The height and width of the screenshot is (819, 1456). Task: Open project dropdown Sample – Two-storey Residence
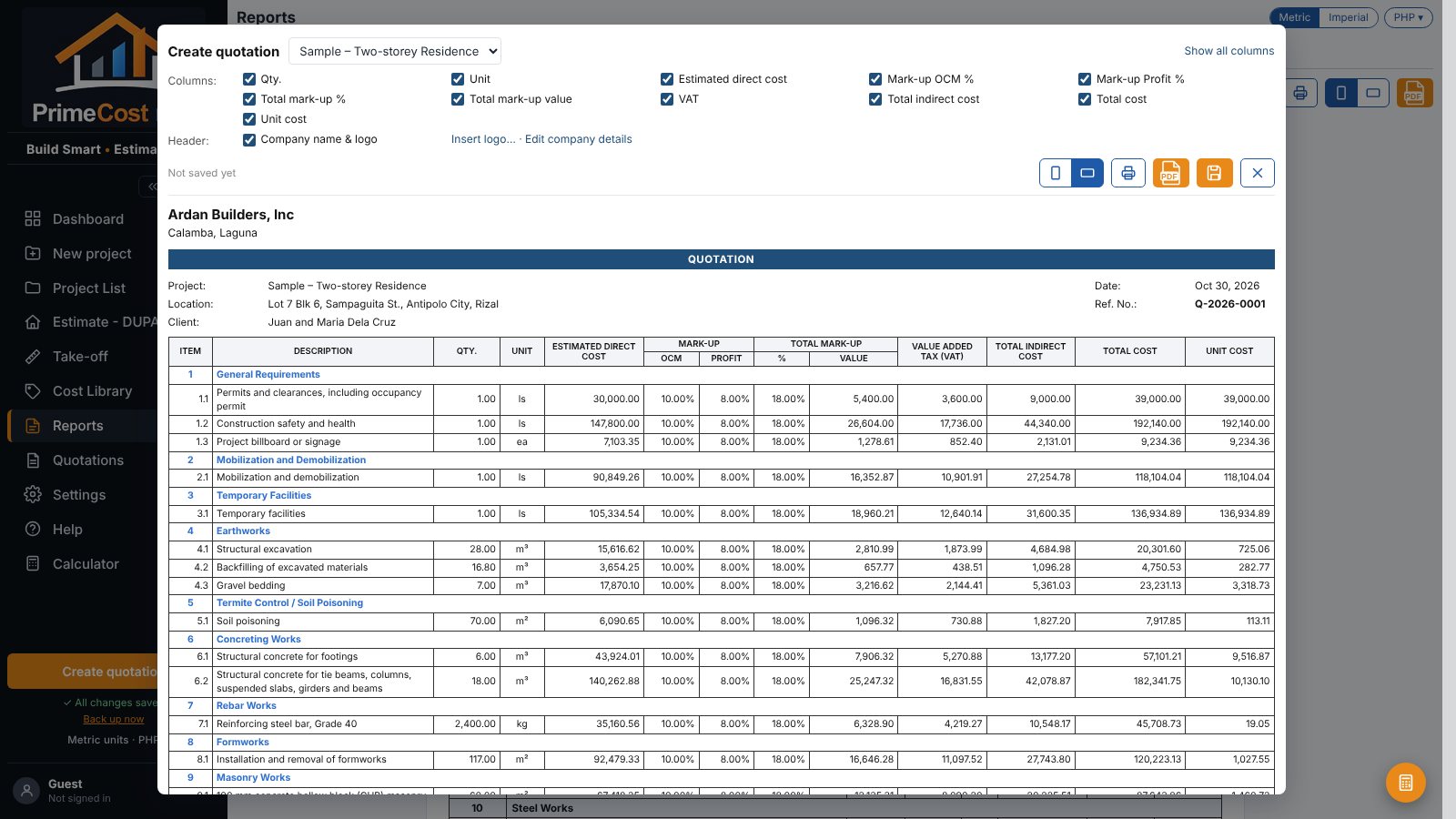[395, 51]
